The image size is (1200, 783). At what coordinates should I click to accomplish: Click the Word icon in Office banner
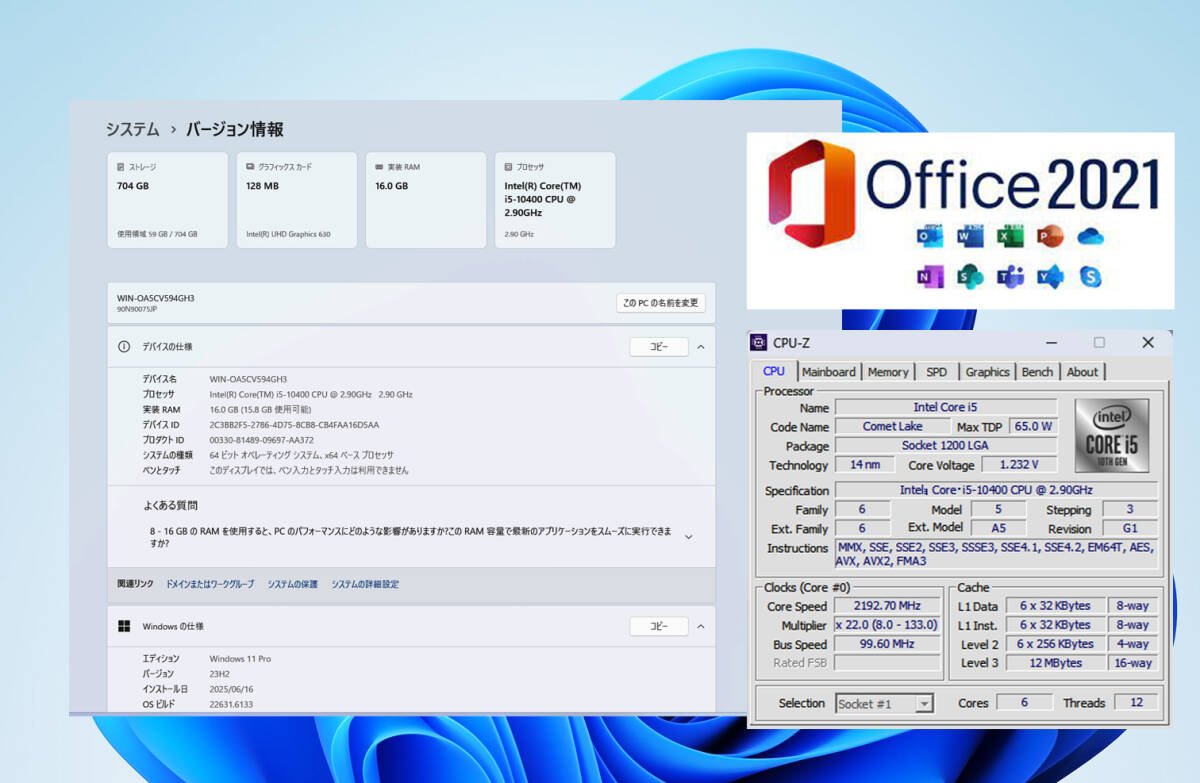pyautogui.click(x=970, y=237)
